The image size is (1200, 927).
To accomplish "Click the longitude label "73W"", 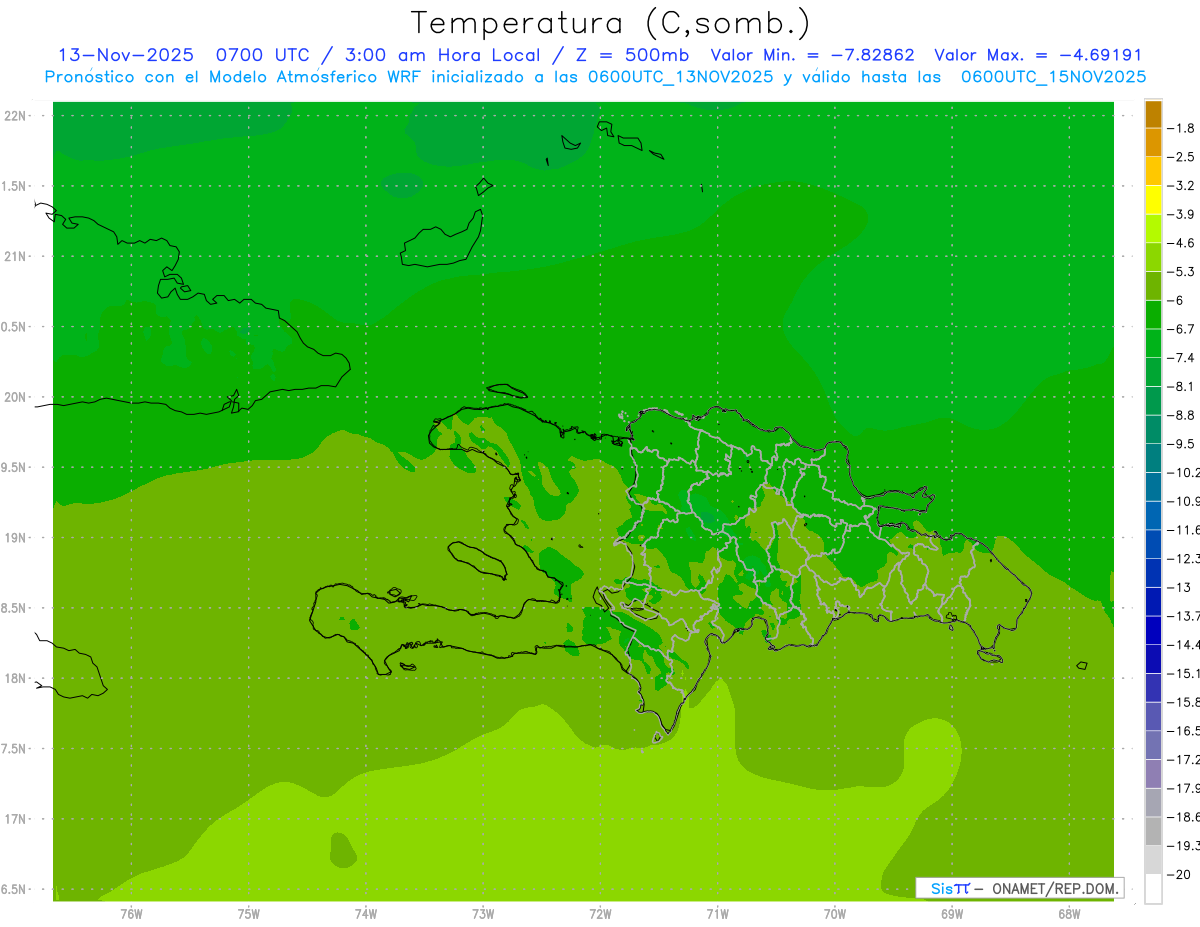I will pos(483,914).
